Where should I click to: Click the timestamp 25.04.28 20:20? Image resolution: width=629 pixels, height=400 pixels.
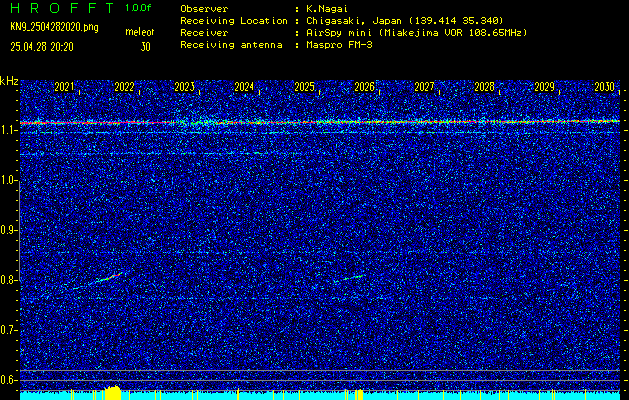tap(42, 47)
